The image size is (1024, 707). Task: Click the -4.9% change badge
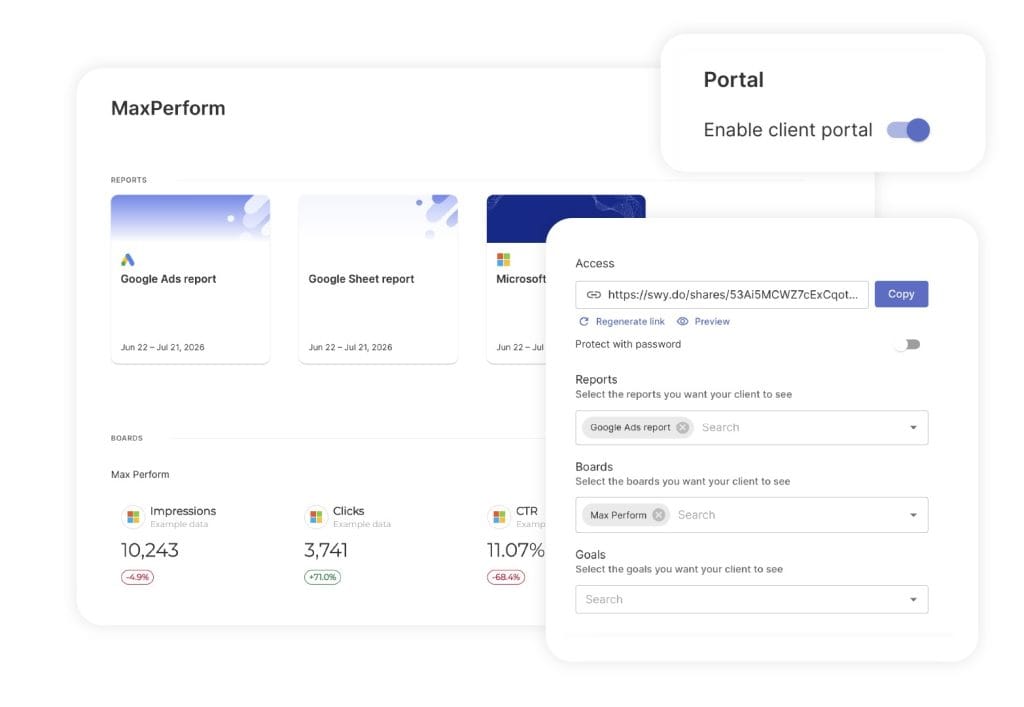pos(137,577)
